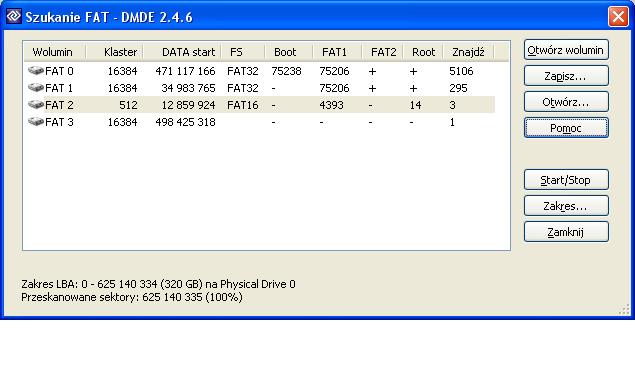
Task: Click the Root value 14
Action: click(415, 105)
